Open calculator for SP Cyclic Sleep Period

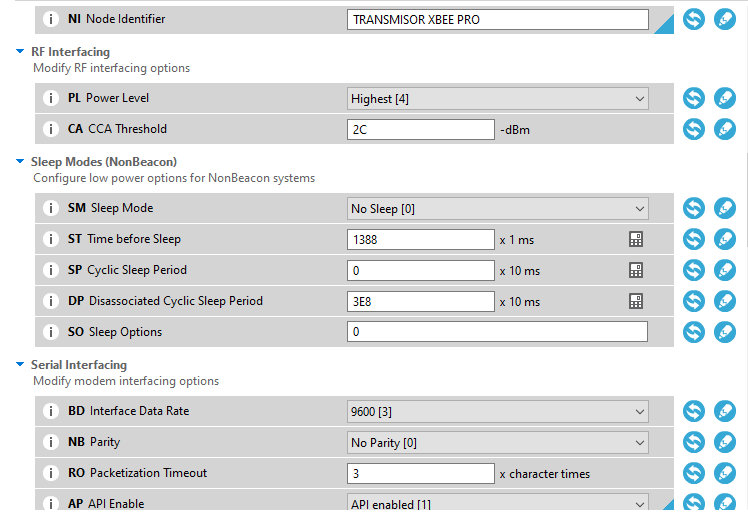click(636, 270)
